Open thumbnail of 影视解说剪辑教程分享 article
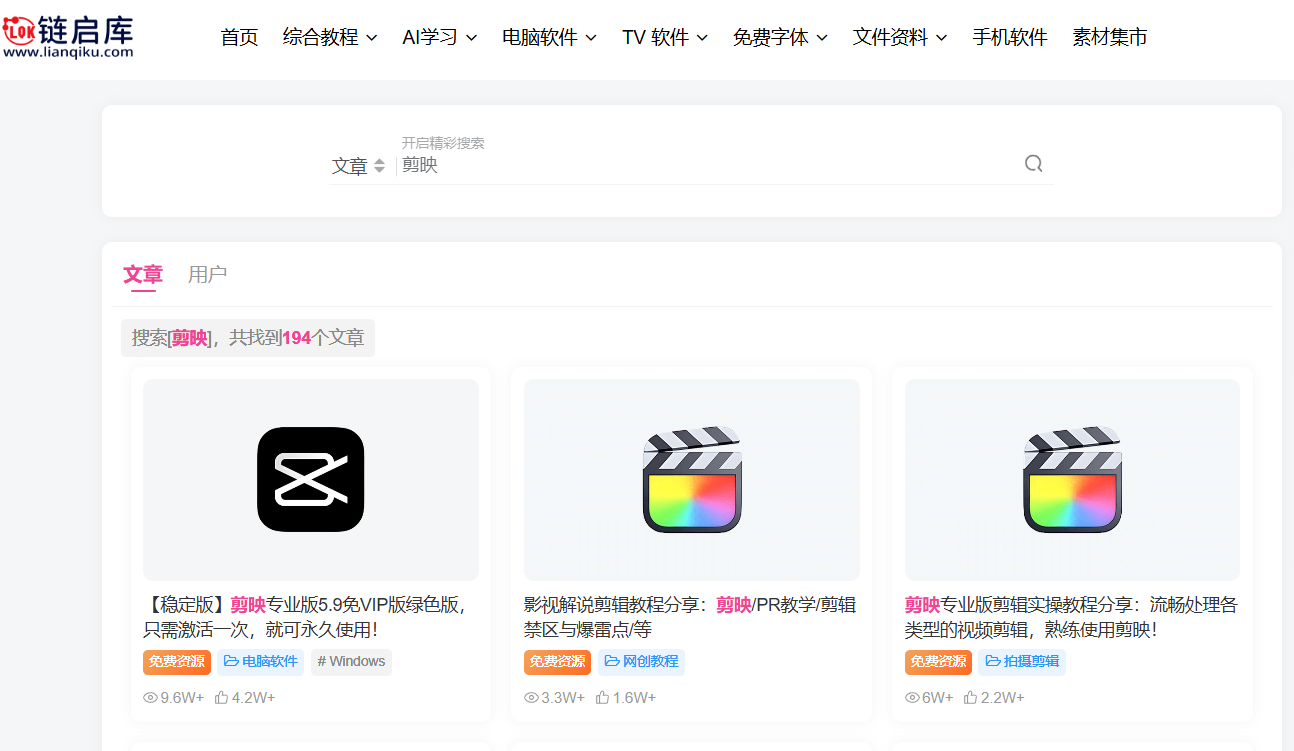The width and height of the screenshot is (1294, 751). 692,480
